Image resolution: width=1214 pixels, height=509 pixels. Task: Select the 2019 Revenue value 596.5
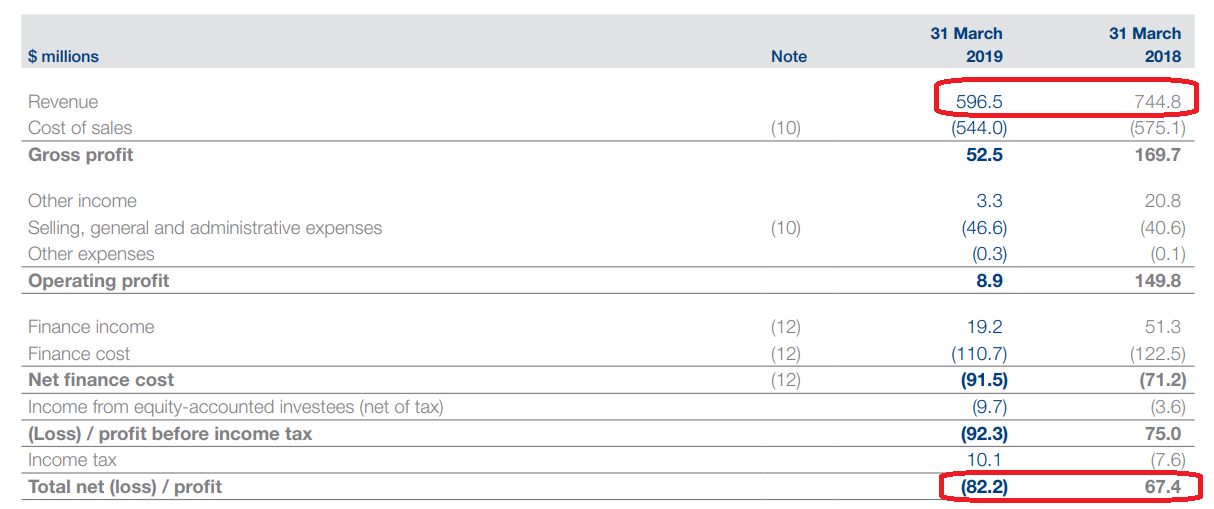coord(978,102)
